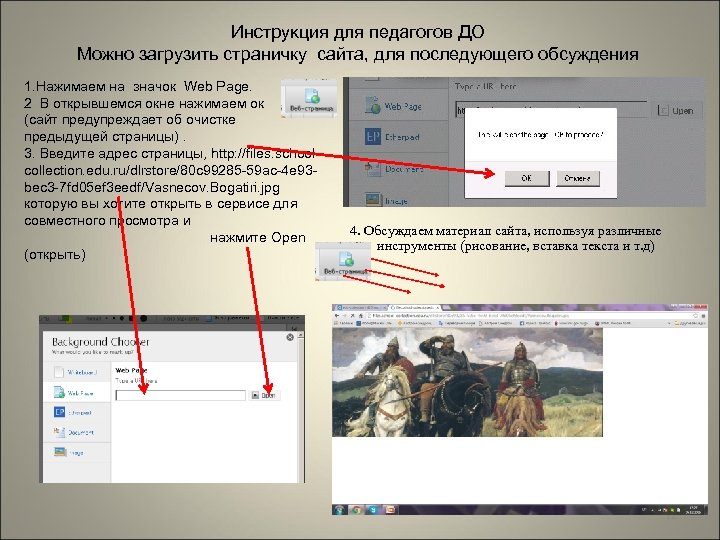This screenshot has height=540, width=720.
Task: Select Etherpad EP icon in top screenshot sidebar
Action: pyautogui.click(x=372, y=137)
